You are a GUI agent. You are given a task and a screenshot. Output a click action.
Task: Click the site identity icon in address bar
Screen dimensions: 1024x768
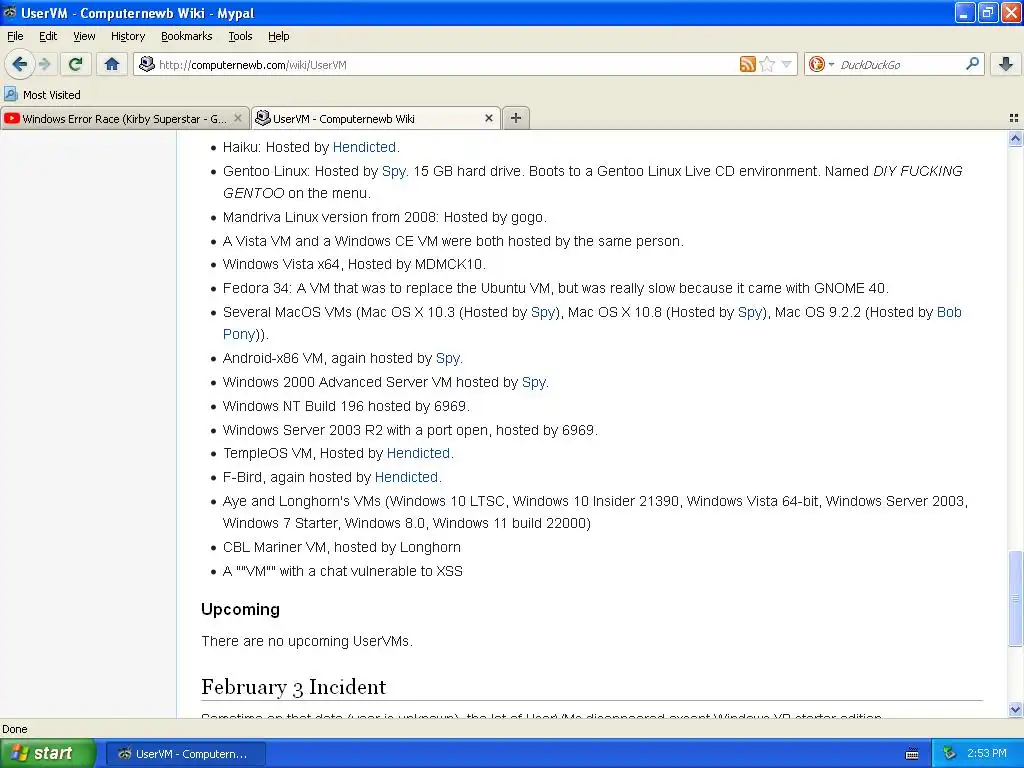pos(147,64)
